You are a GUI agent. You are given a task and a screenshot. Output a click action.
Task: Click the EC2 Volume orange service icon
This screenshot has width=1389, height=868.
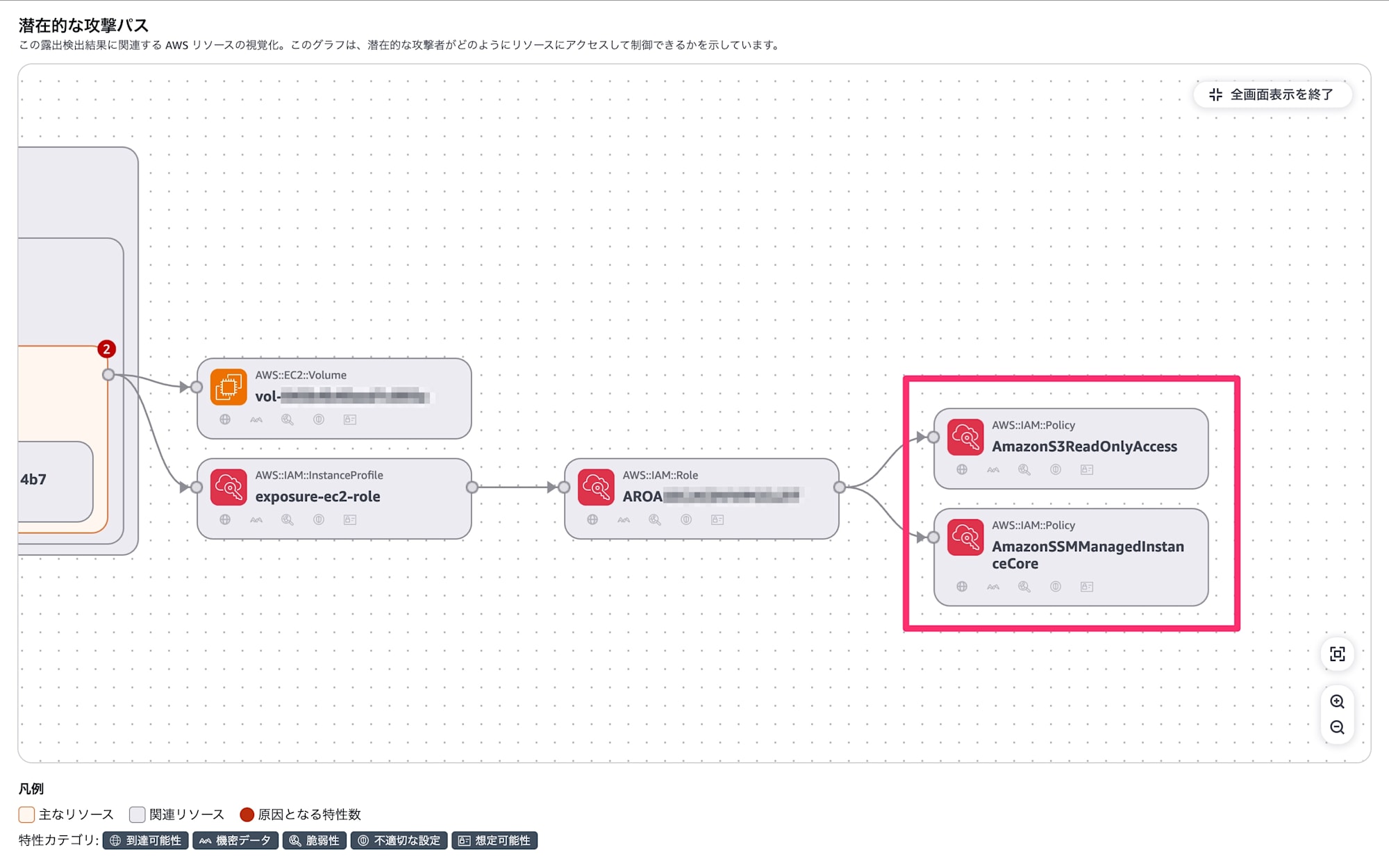(x=228, y=387)
